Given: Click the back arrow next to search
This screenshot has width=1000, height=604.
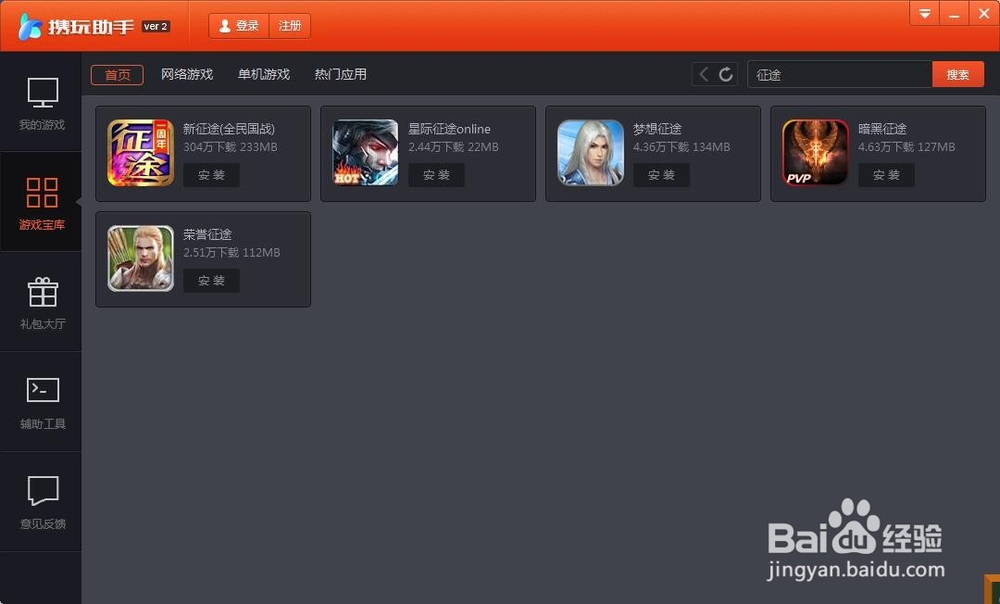Looking at the screenshot, I should tap(703, 75).
